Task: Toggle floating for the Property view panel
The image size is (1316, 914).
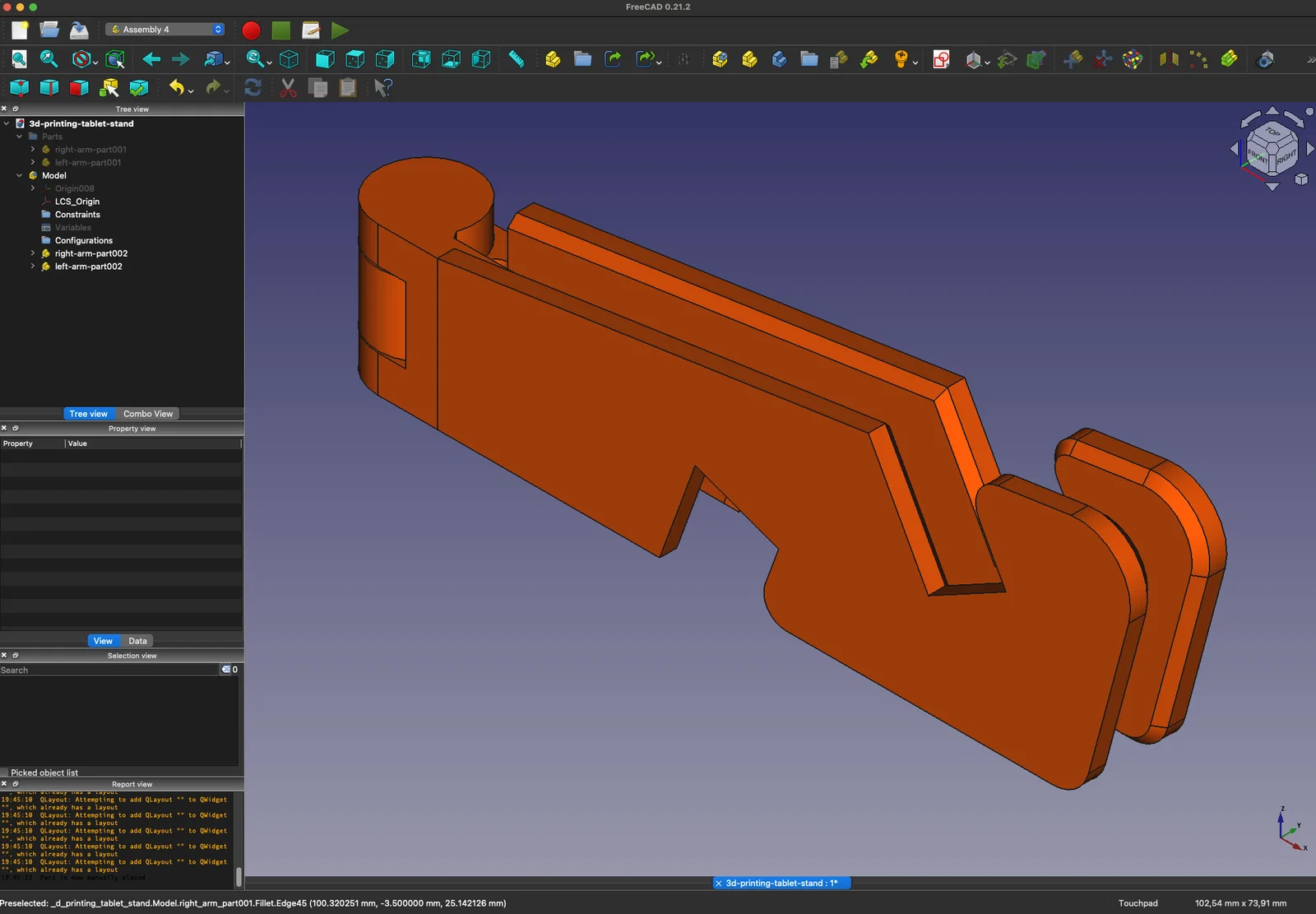Action: point(16,428)
